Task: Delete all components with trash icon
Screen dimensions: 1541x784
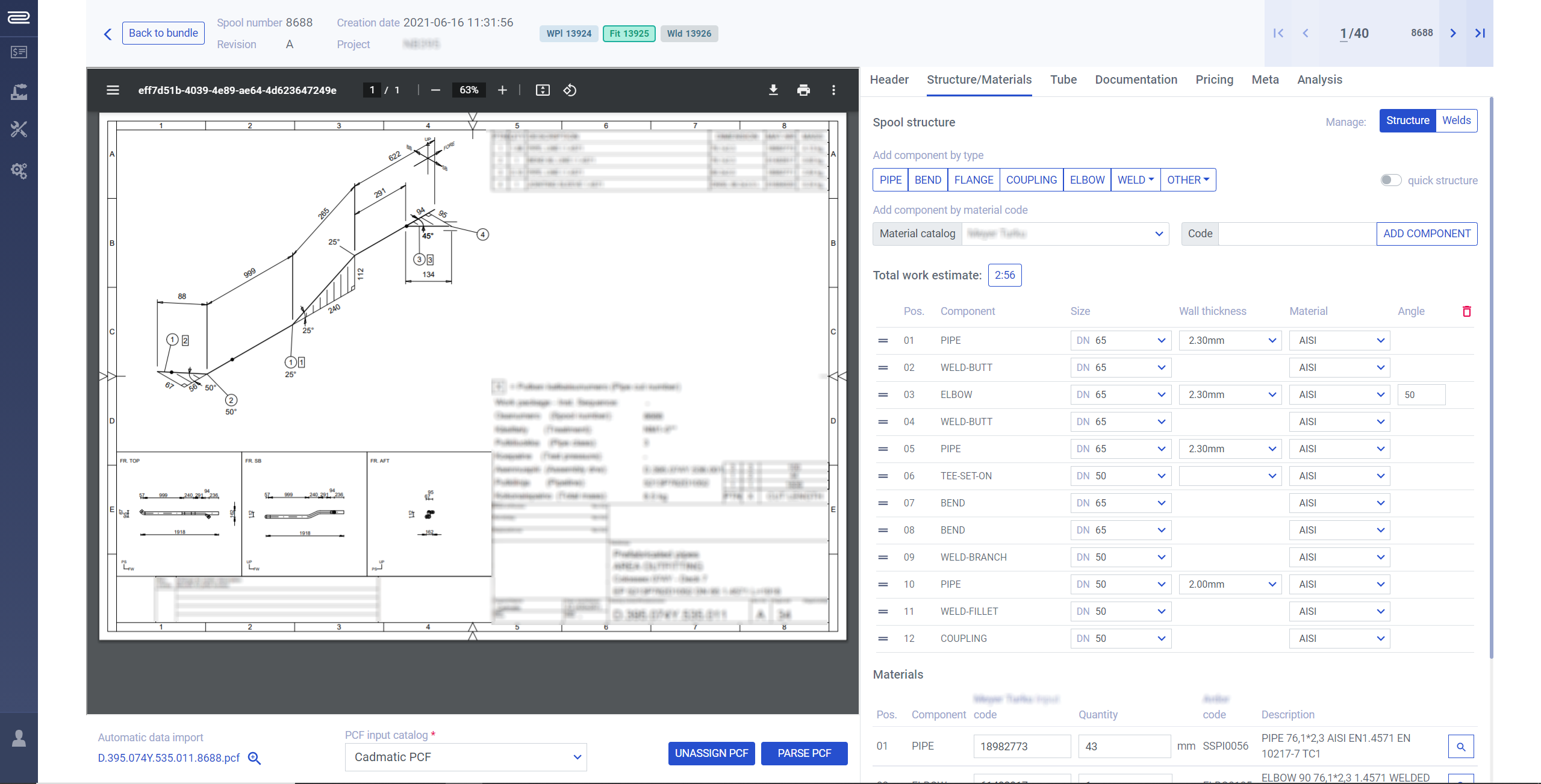Action: (1466, 311)
